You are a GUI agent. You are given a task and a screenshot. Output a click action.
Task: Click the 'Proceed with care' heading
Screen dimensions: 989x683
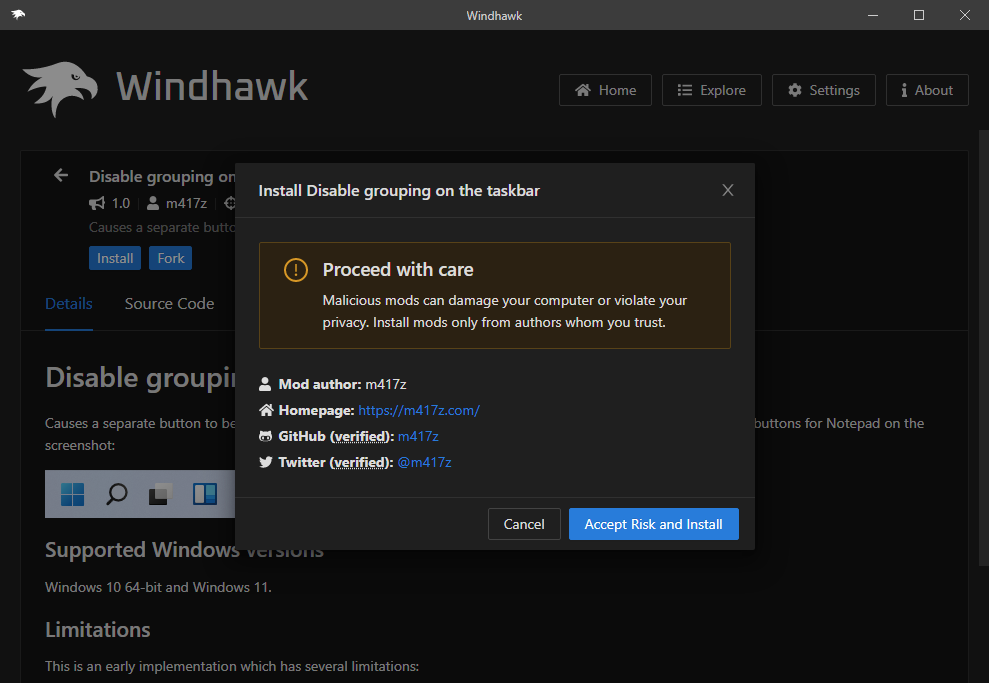(x=398, y=269)
